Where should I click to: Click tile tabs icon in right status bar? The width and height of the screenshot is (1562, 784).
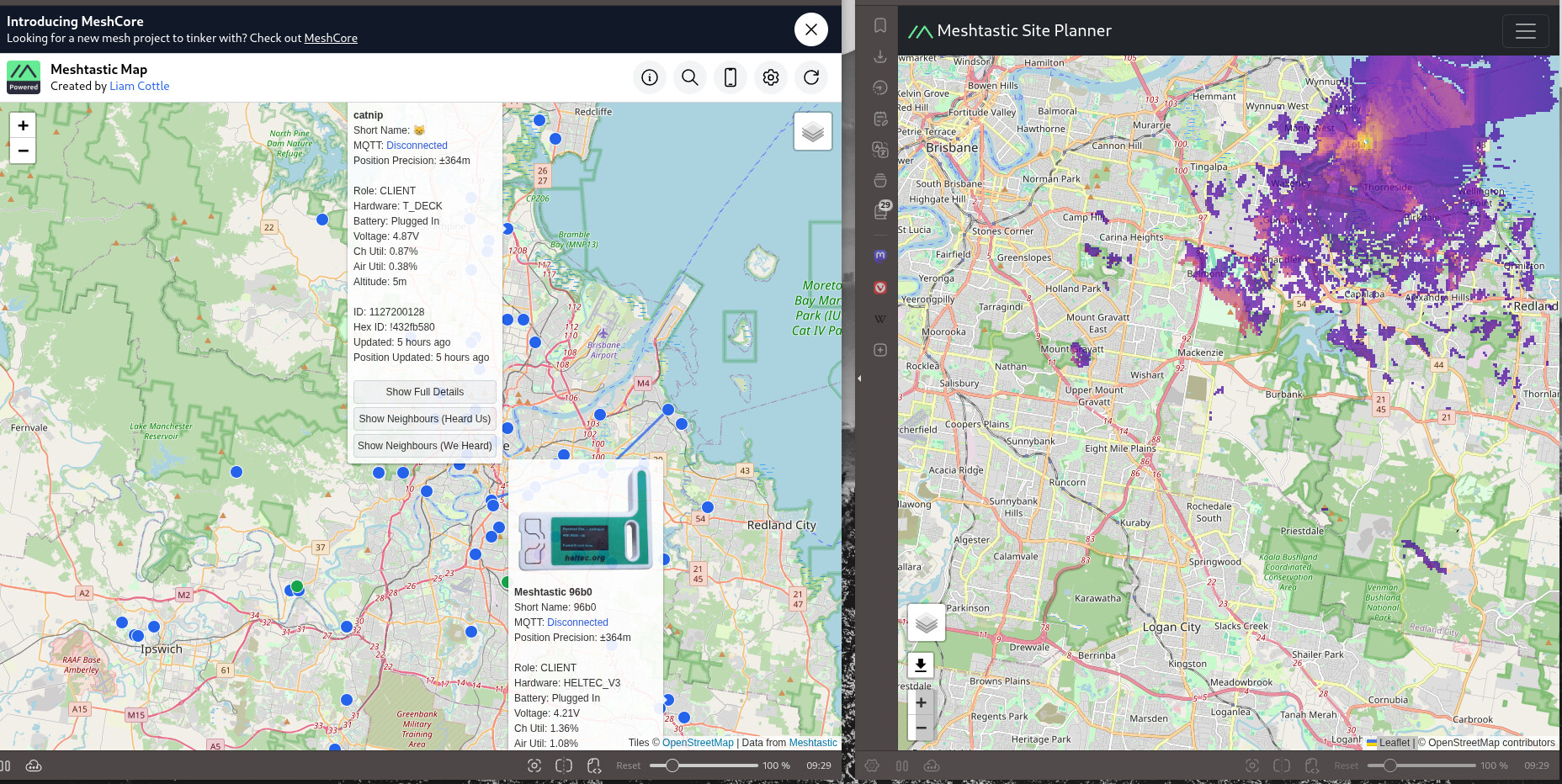coord(1282,765)
